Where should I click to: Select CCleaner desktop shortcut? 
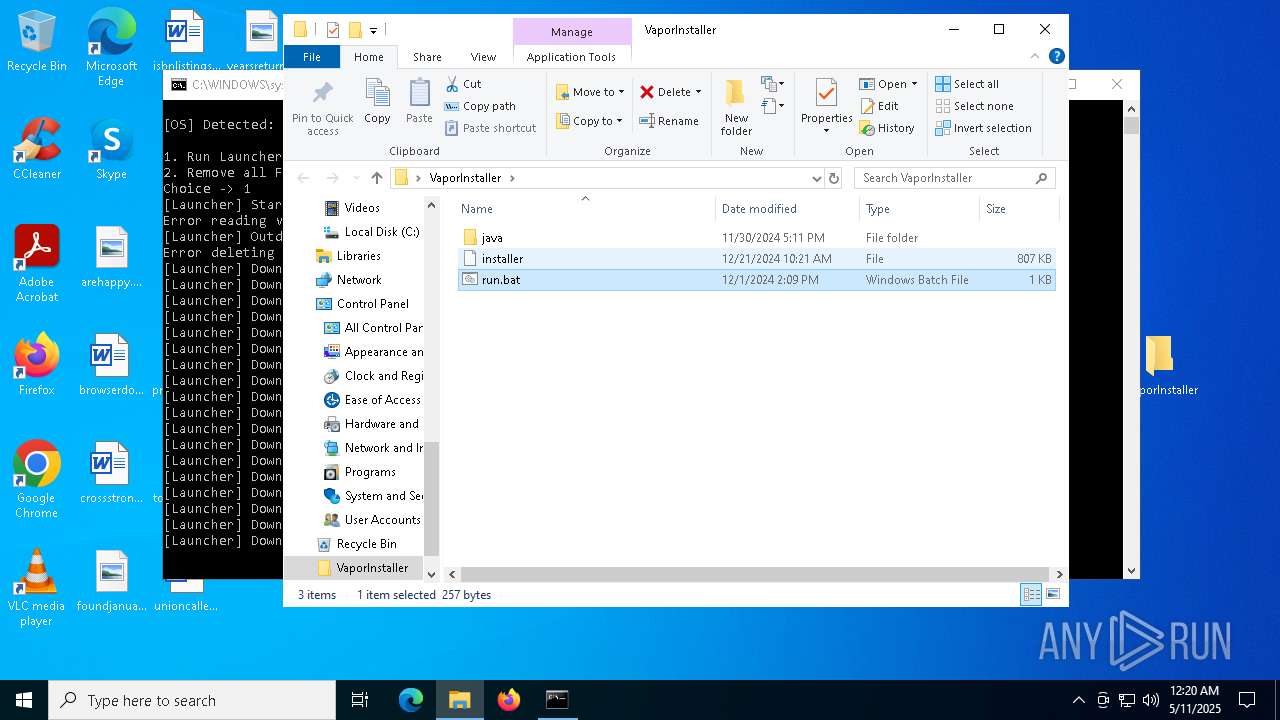coord(37,148)
